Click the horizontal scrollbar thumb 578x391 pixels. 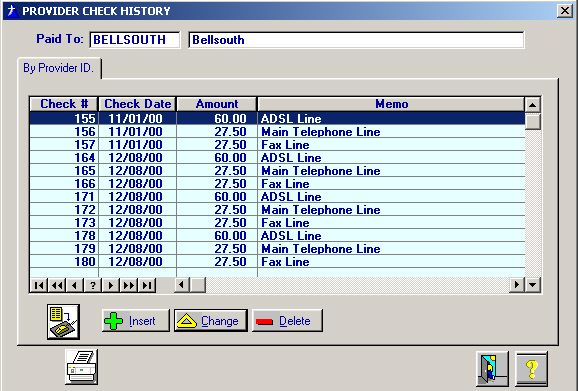pyautogui.click(x=198, y=284)
